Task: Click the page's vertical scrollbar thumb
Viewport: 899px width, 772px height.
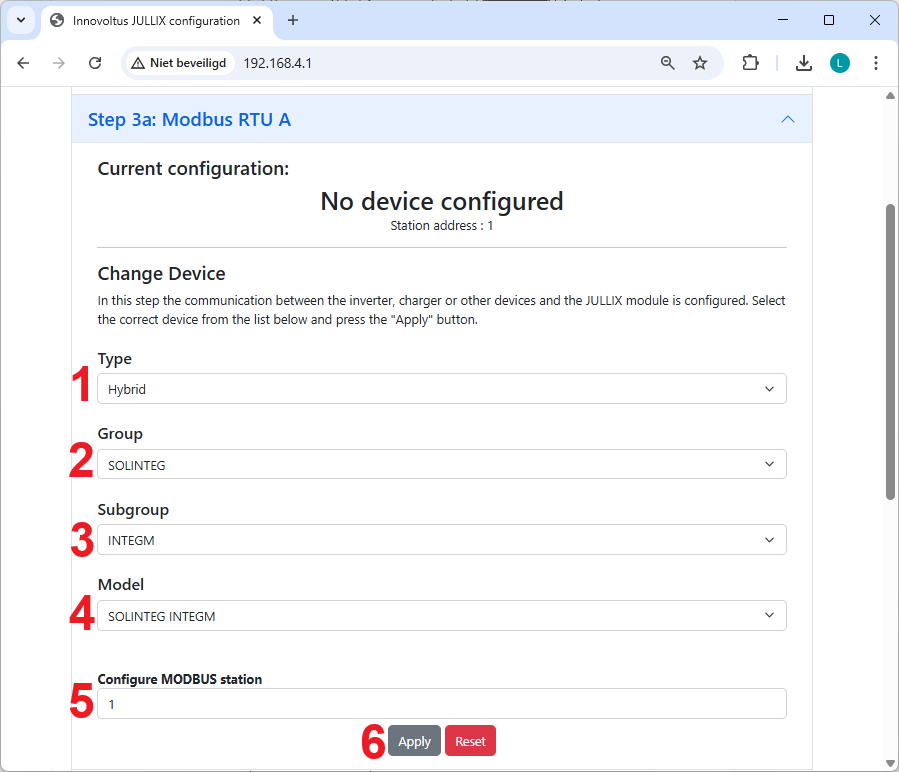Action: tap(890, 350)
